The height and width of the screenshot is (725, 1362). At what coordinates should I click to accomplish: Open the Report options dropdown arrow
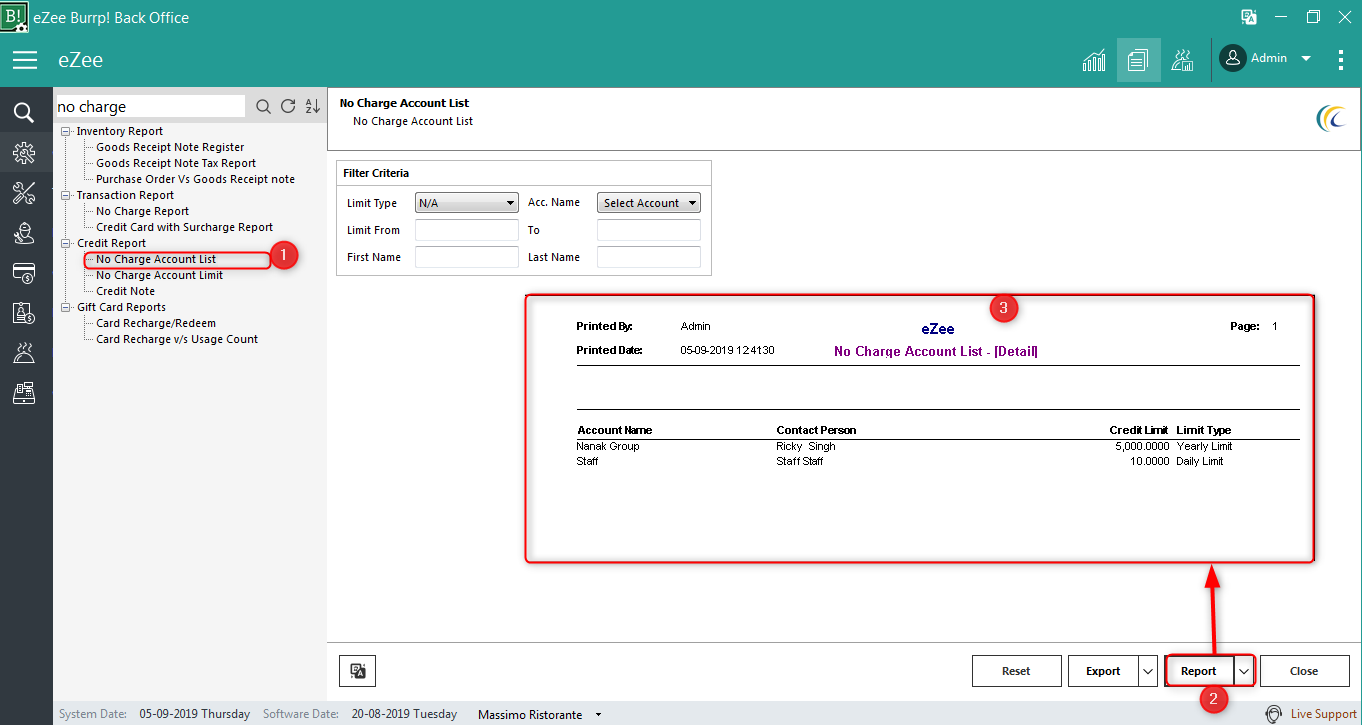click(1245, 672)
